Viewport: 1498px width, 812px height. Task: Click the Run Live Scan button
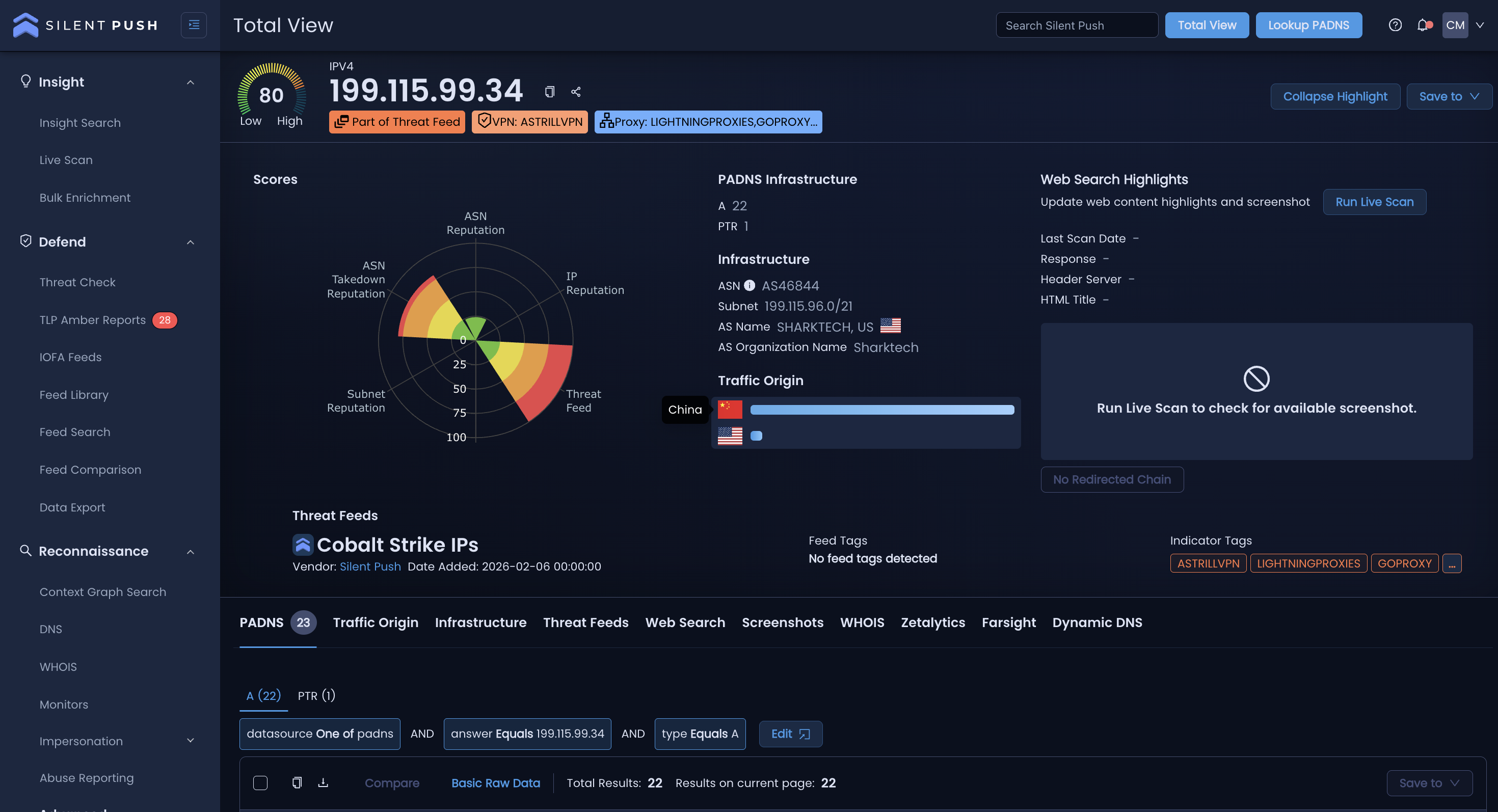point(1374,202)
